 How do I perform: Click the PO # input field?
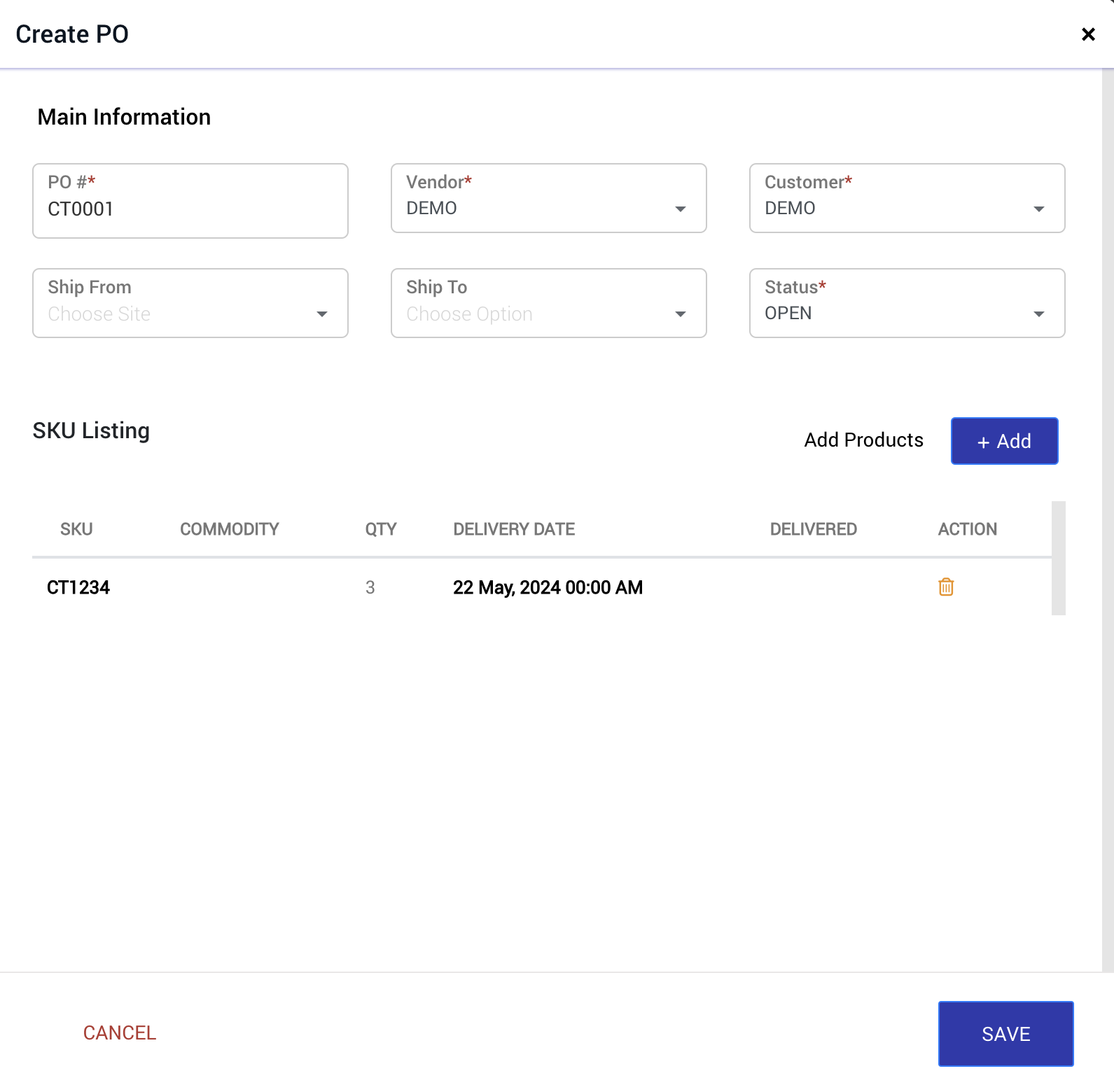point(190,201)
